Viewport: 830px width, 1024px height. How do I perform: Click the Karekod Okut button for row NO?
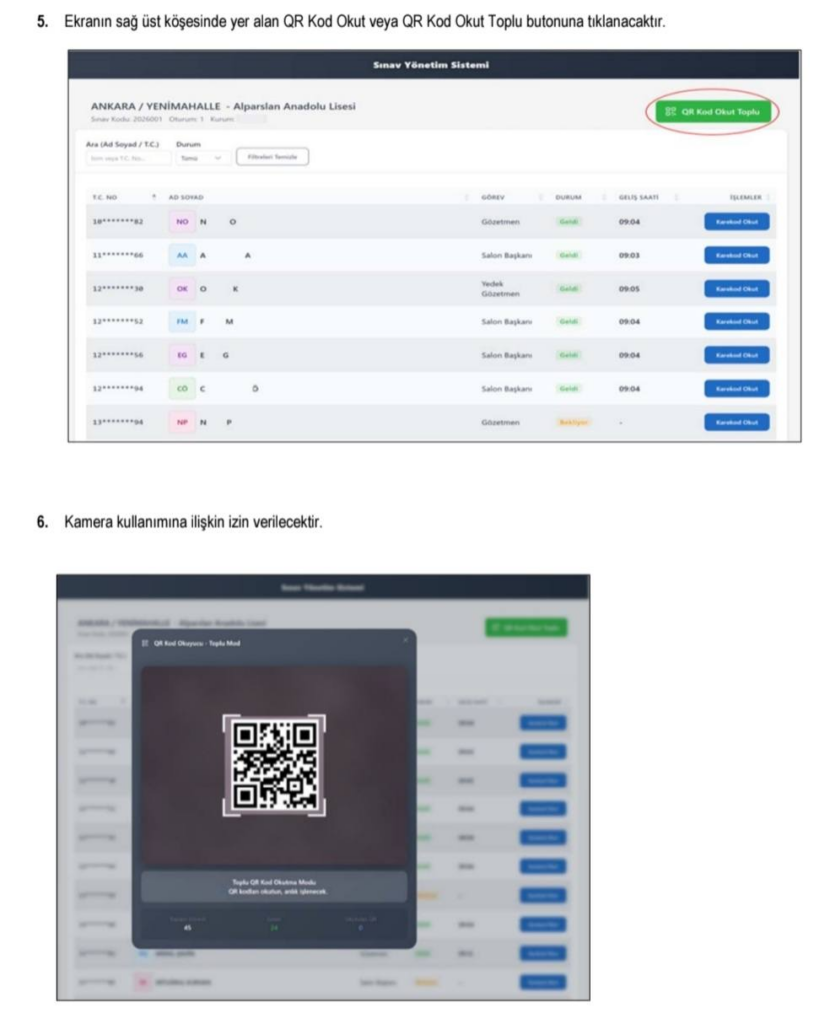point(737,221)
